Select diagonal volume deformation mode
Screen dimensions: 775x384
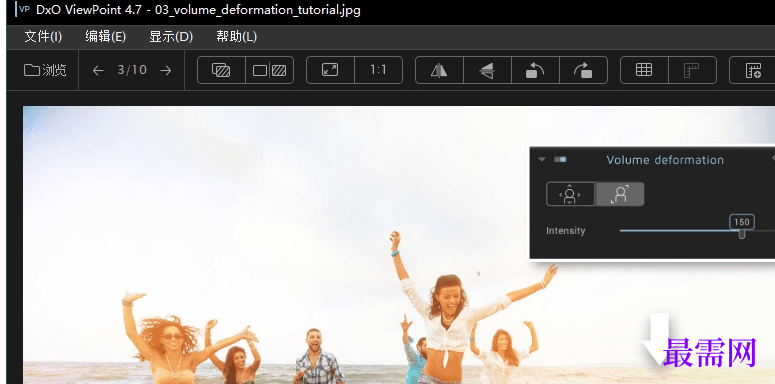pos(620,194)
